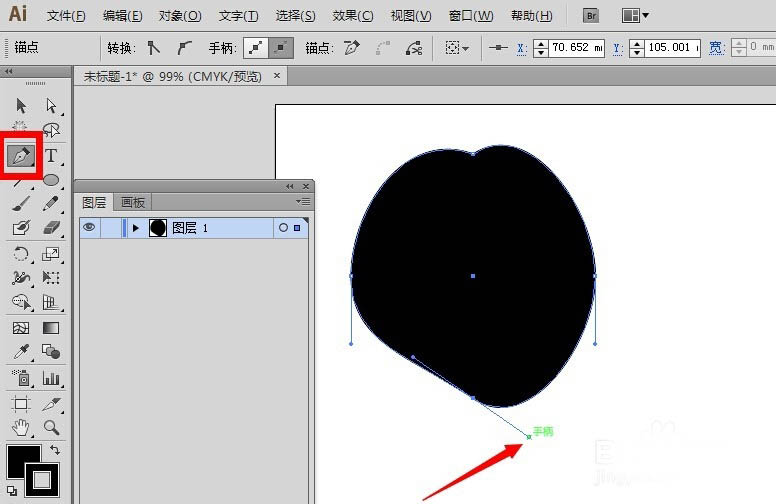Select the Artboard tool
This screenshot has height=504, width=776.
point(21,404)
